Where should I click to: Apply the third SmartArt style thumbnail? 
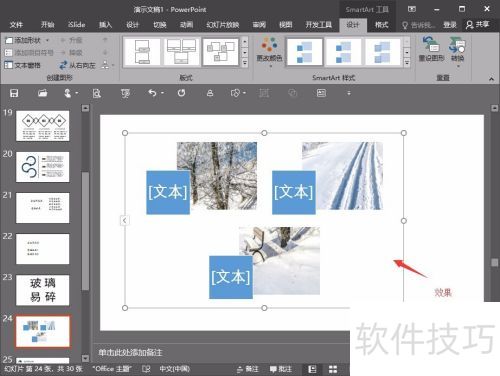(x=383, y=52)
